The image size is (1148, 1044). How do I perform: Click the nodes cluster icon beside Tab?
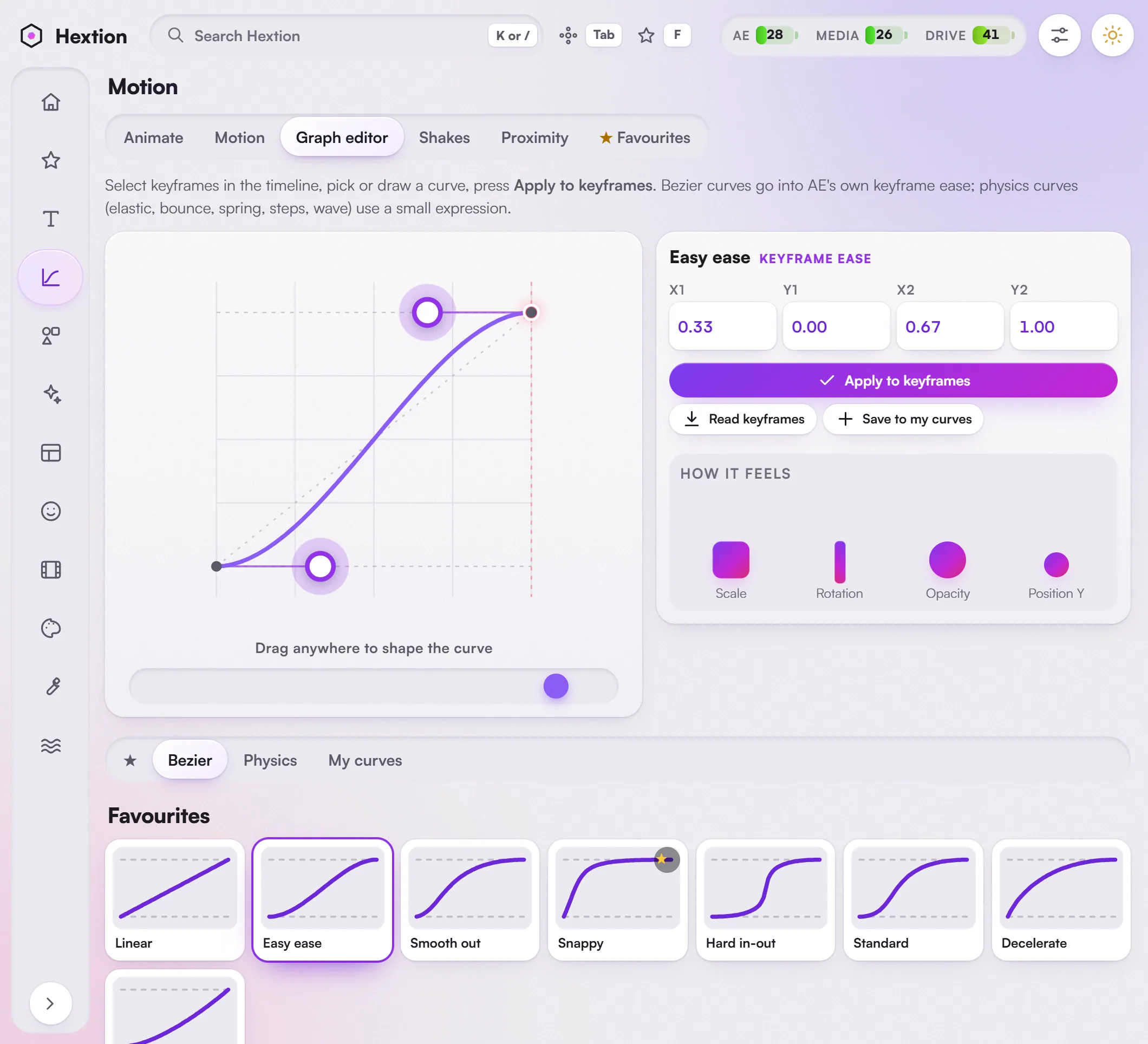click(568, 35)
